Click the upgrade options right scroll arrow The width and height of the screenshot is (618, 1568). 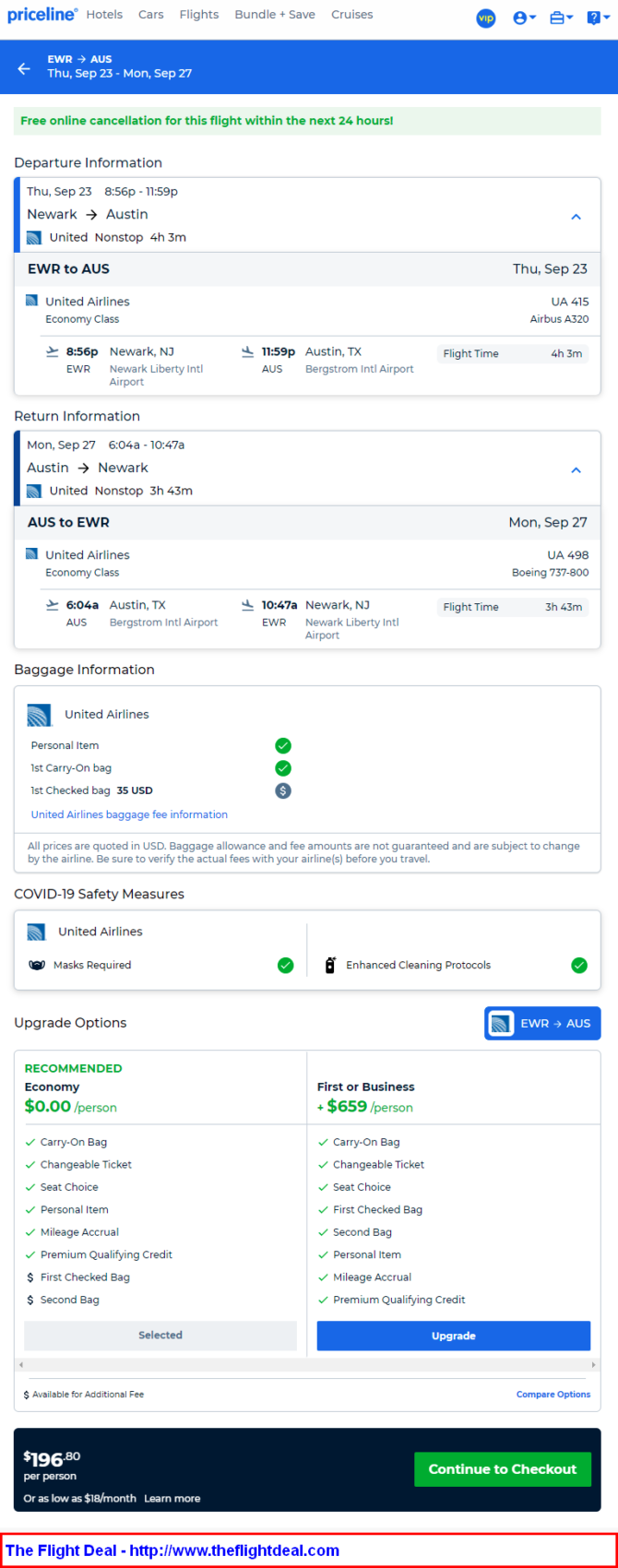click(593, 1365)
